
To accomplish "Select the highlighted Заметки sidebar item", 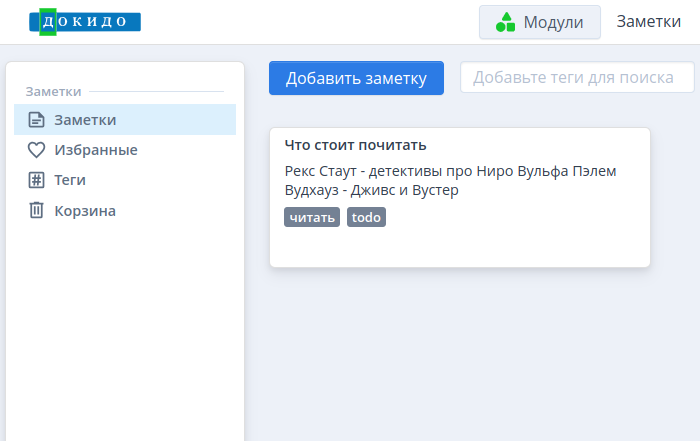I will point(125,120).
